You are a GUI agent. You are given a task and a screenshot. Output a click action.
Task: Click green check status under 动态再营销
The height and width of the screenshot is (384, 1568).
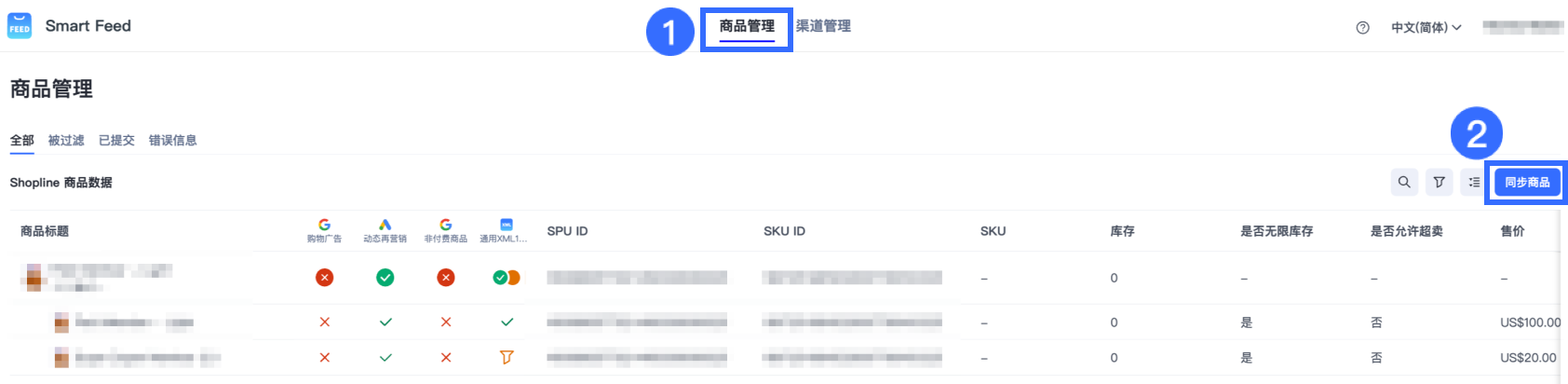385,278
